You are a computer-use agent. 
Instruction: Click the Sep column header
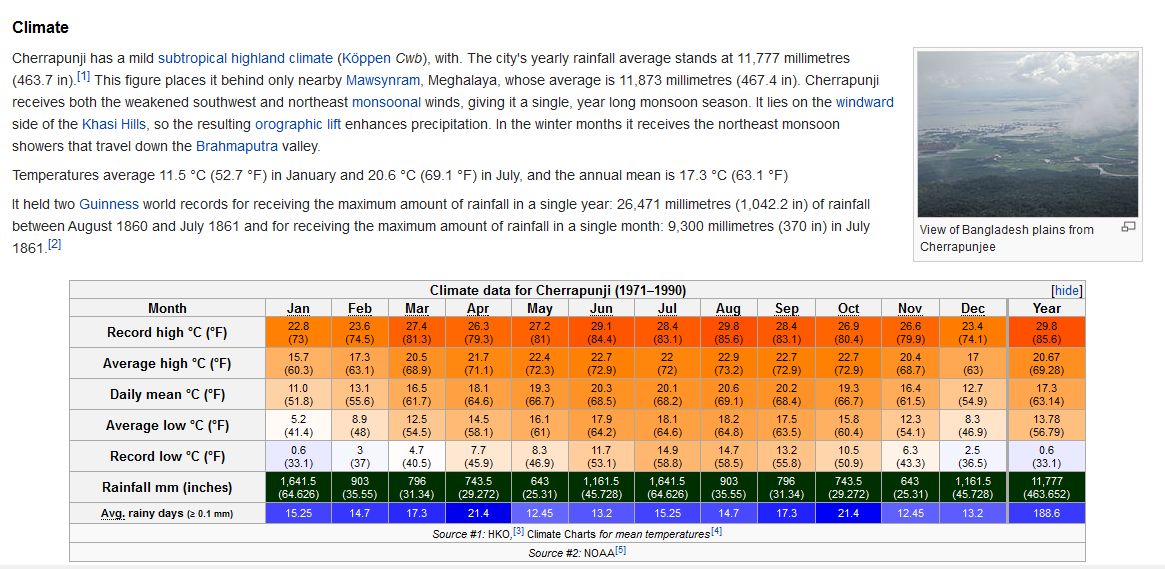pyautogui.click(x=787, y=308)
